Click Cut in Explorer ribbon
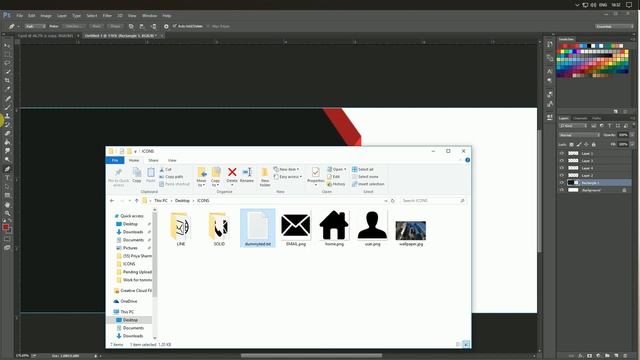Image resolution: width=640 pixels, height=360 pixels. [165, 169]
